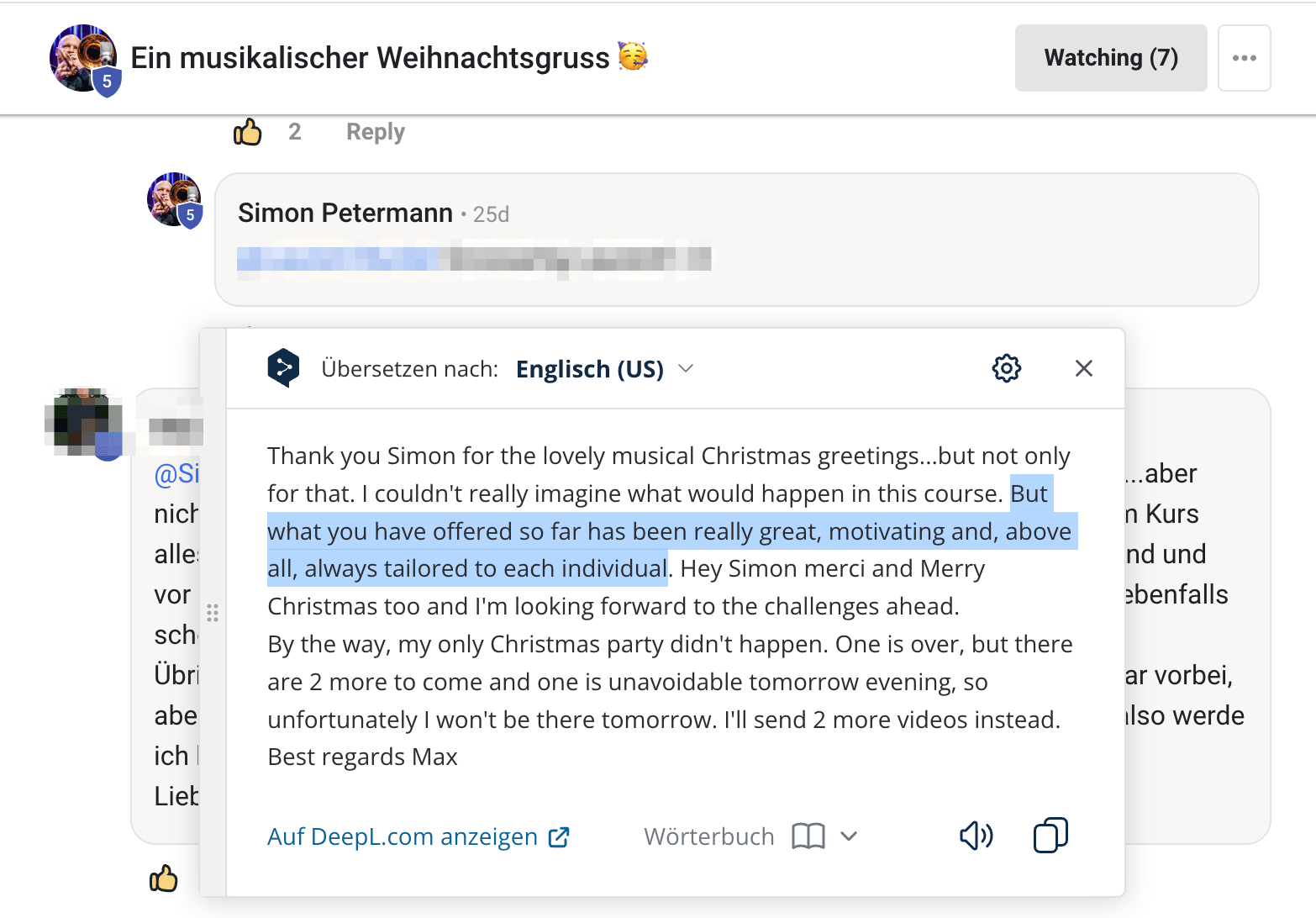Click the post author avatar in header
Screen dimensions: 1316x918
tap(83, 58)
